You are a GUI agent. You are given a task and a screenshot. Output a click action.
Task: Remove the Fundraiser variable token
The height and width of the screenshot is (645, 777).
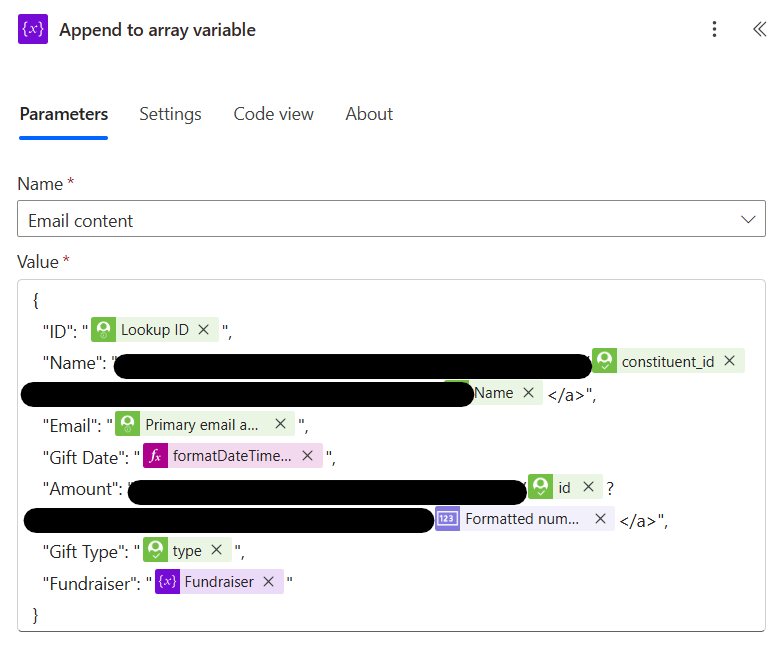pyautogui.click(x=269, y=581)
